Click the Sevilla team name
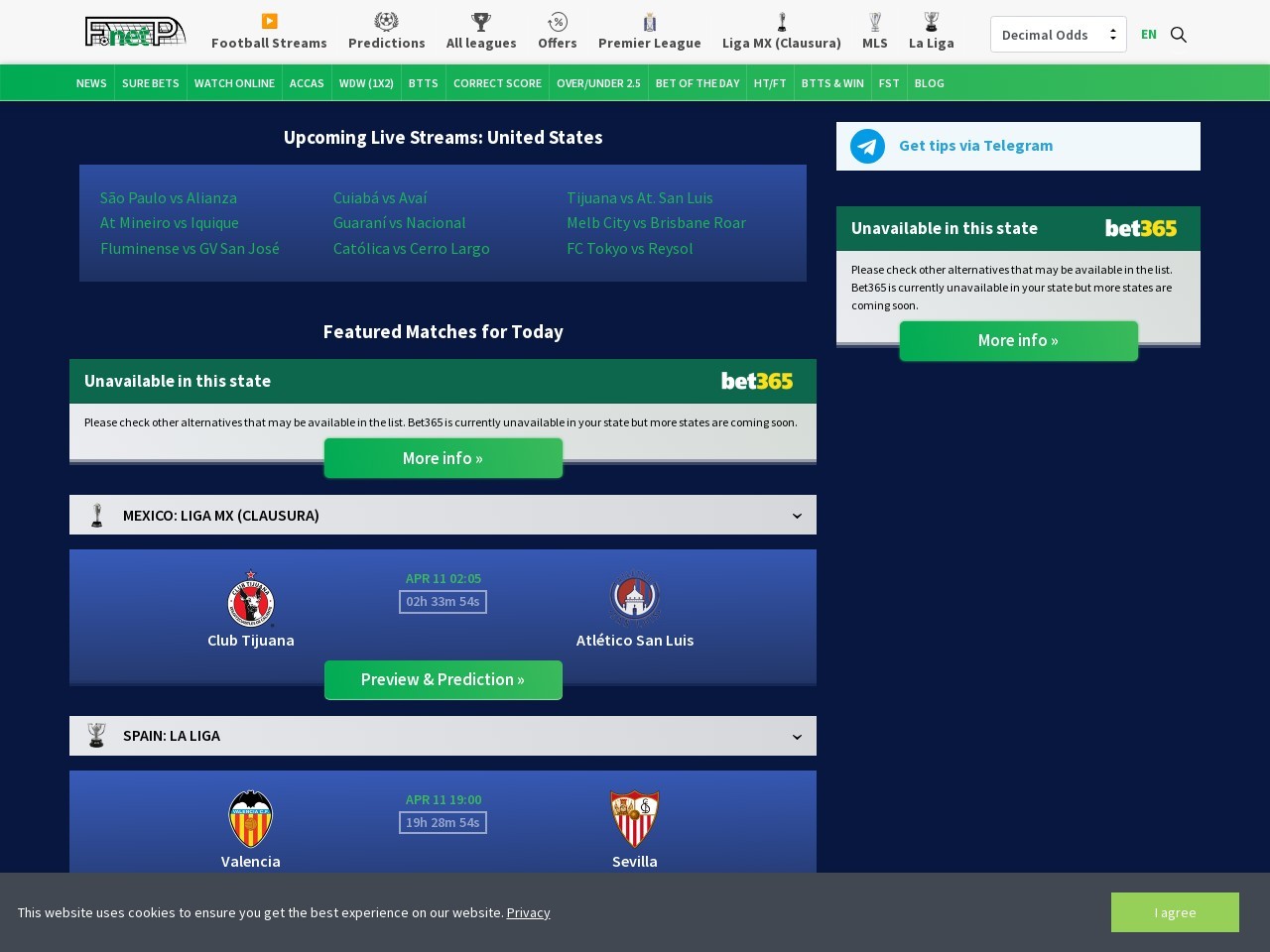 pos(635,862)
